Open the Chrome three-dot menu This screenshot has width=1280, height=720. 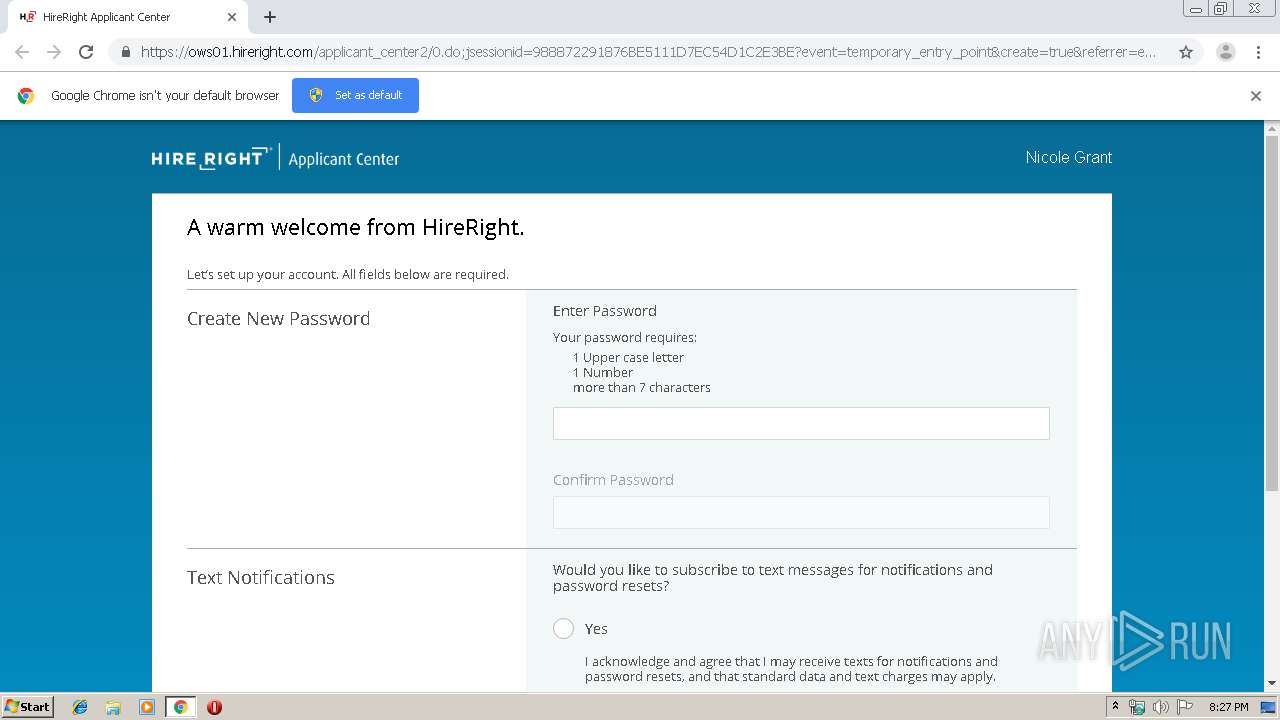1258,52
